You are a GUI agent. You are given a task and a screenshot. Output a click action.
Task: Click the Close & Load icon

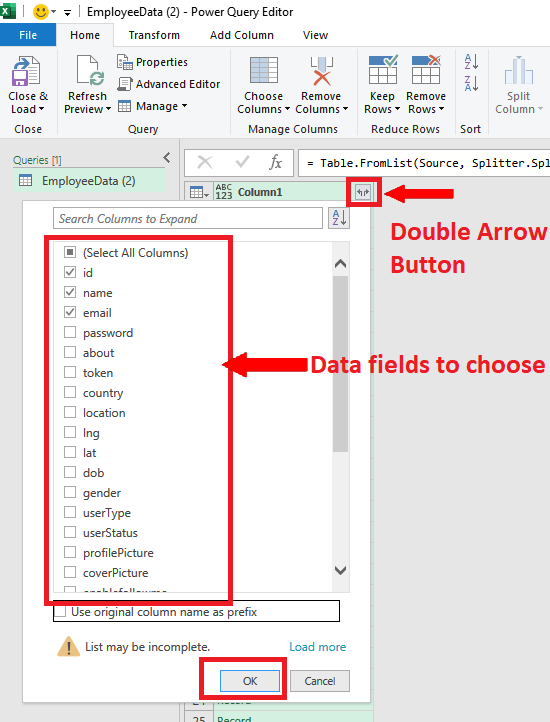click(x=26, y=71)
